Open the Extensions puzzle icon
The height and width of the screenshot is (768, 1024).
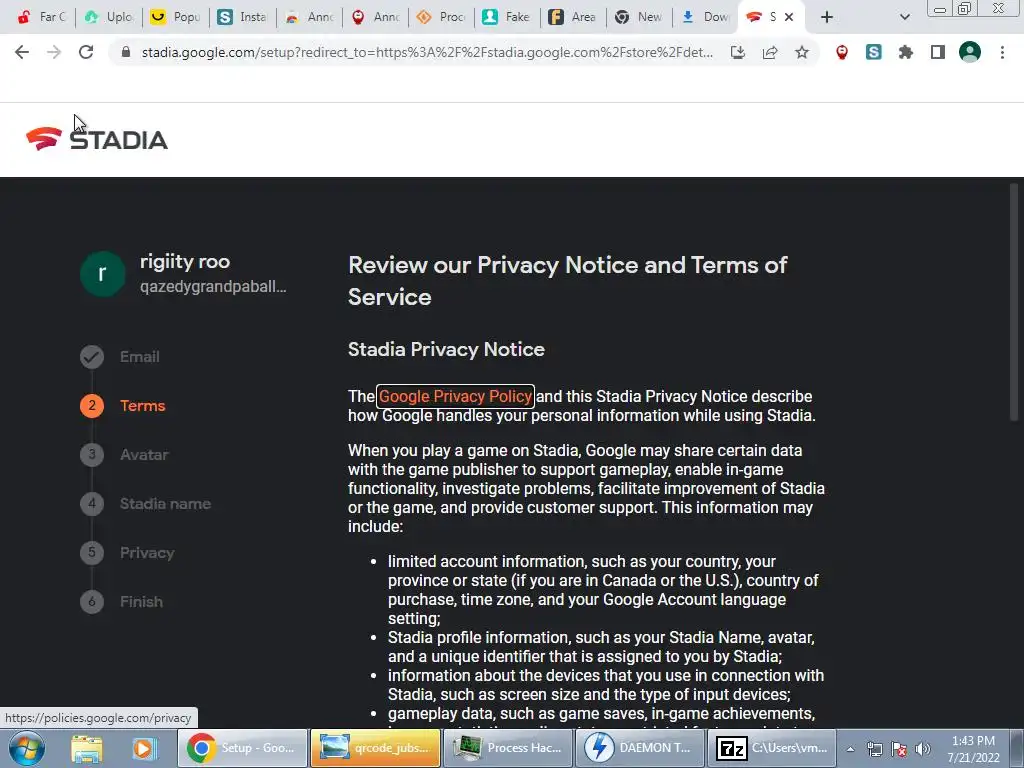point(906,52)
